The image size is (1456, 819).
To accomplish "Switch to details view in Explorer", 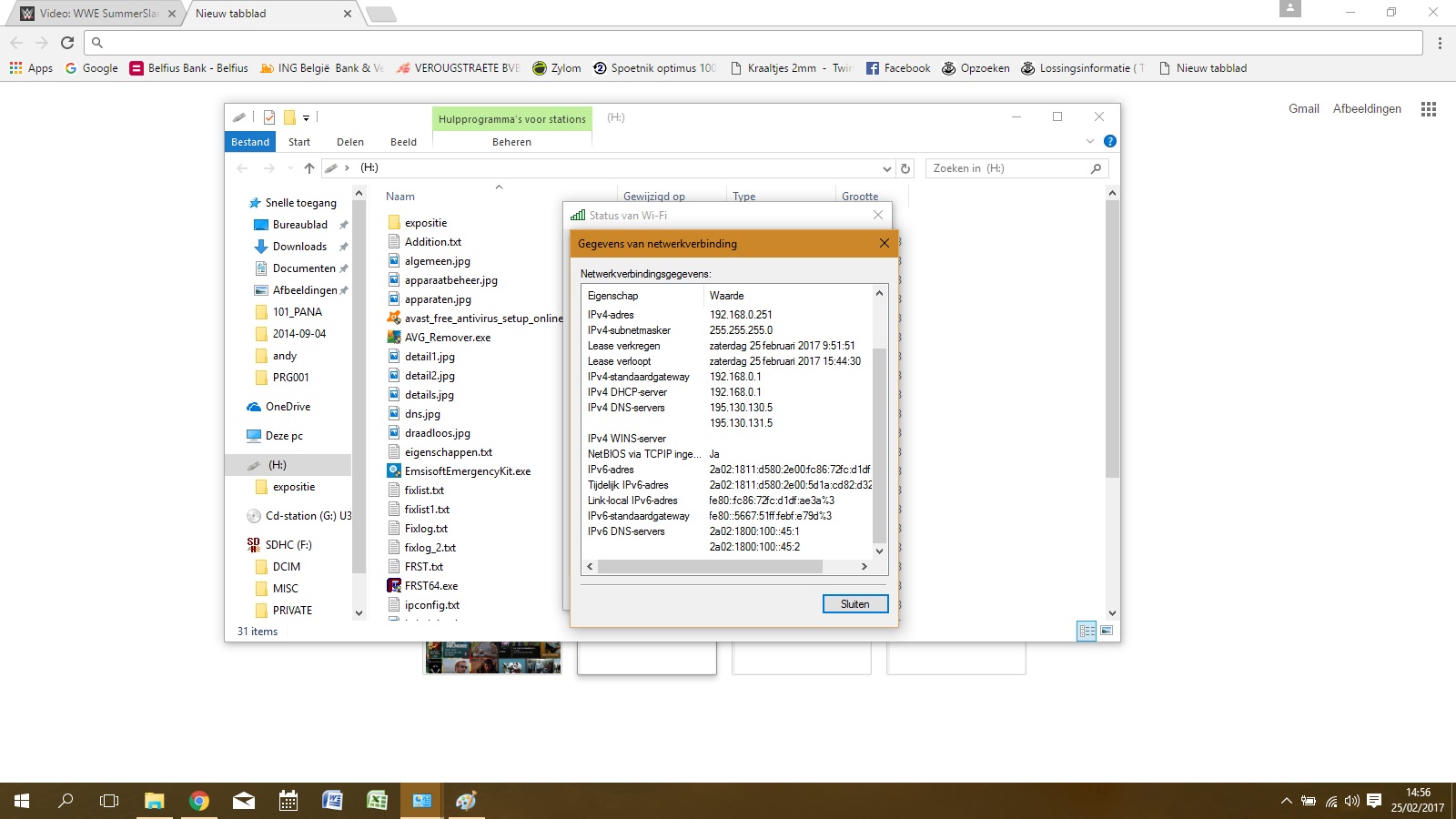I will 1087,631.
